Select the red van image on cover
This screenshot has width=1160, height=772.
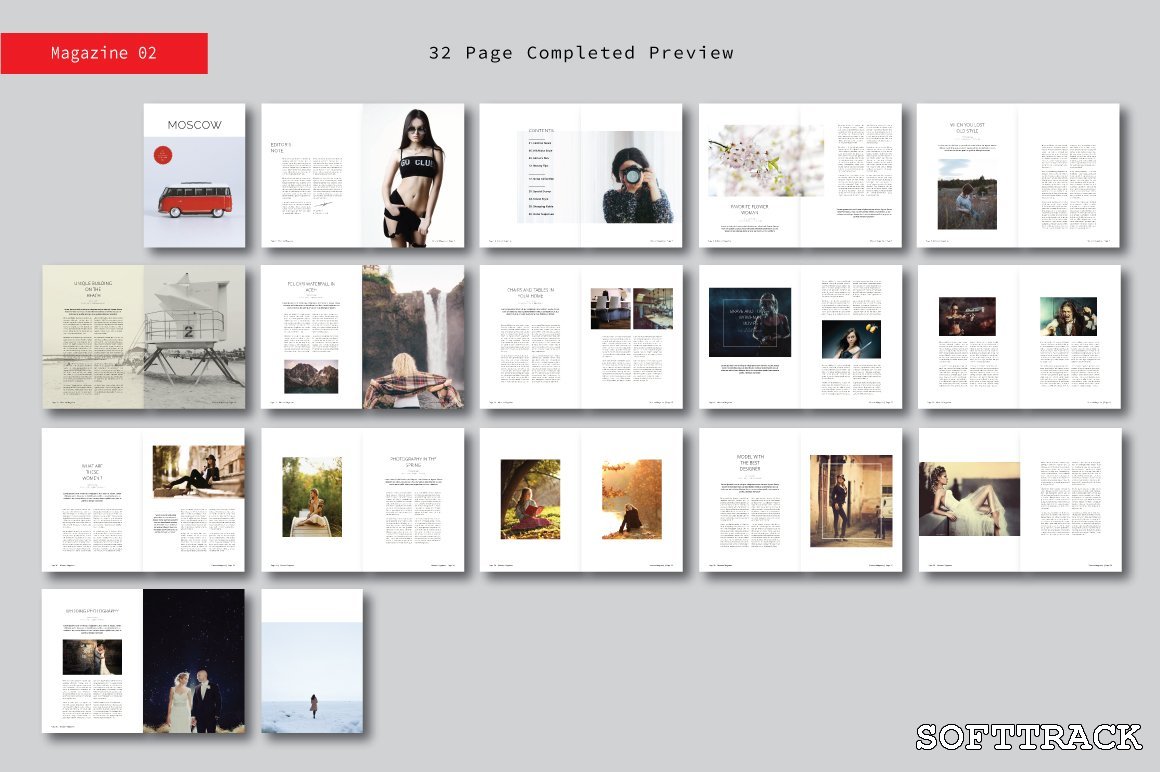(x=195, y=198)
